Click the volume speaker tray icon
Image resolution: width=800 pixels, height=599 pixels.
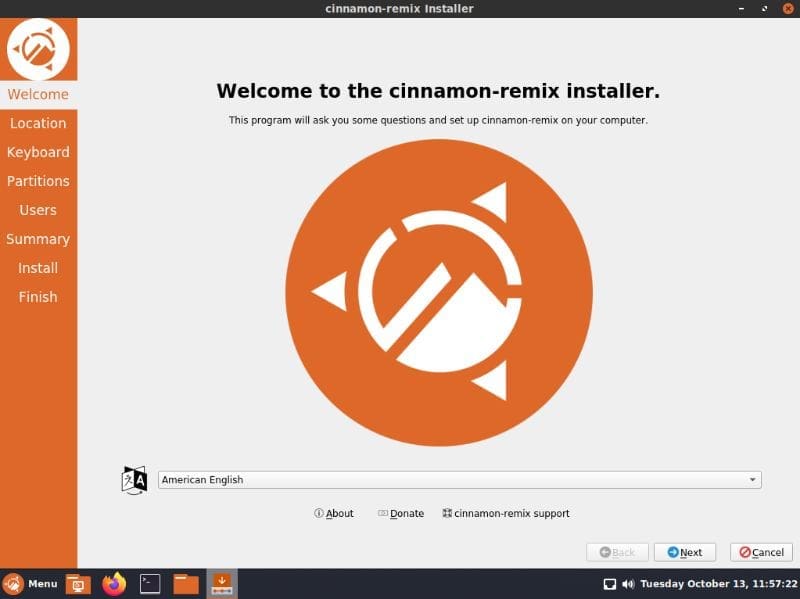pyautogui.click(x=628, y=584)
